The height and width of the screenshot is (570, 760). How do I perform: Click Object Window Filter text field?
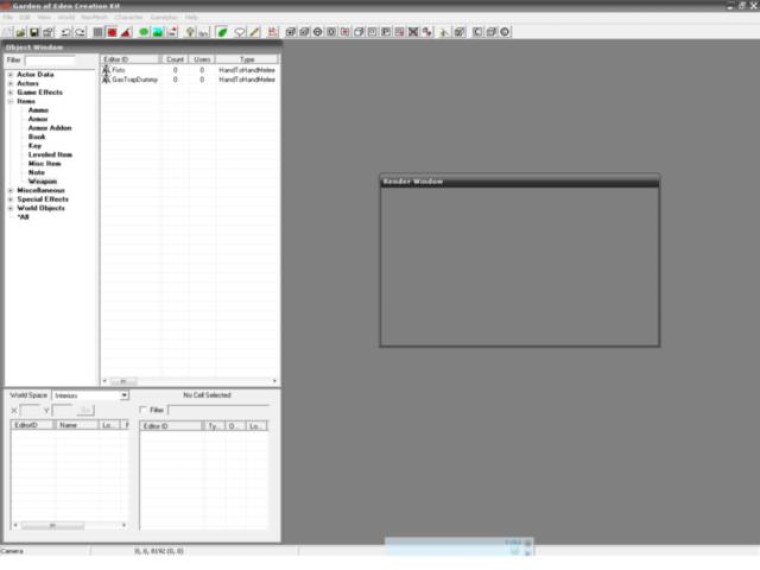[x=50, y=61]
